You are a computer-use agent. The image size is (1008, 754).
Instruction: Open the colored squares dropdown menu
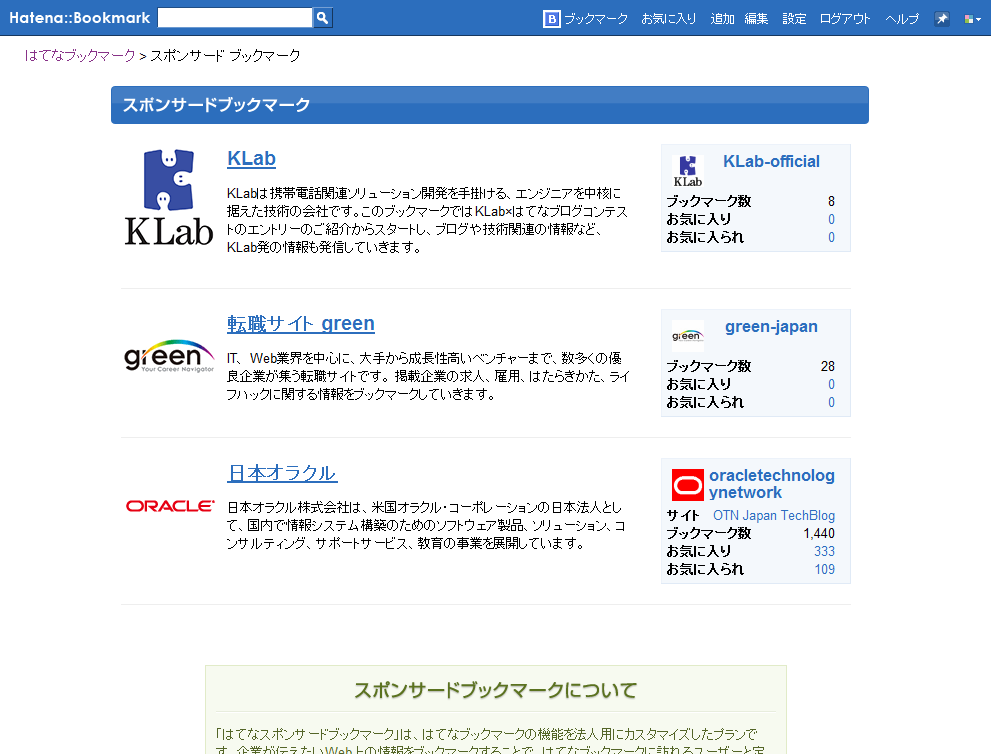973,19
